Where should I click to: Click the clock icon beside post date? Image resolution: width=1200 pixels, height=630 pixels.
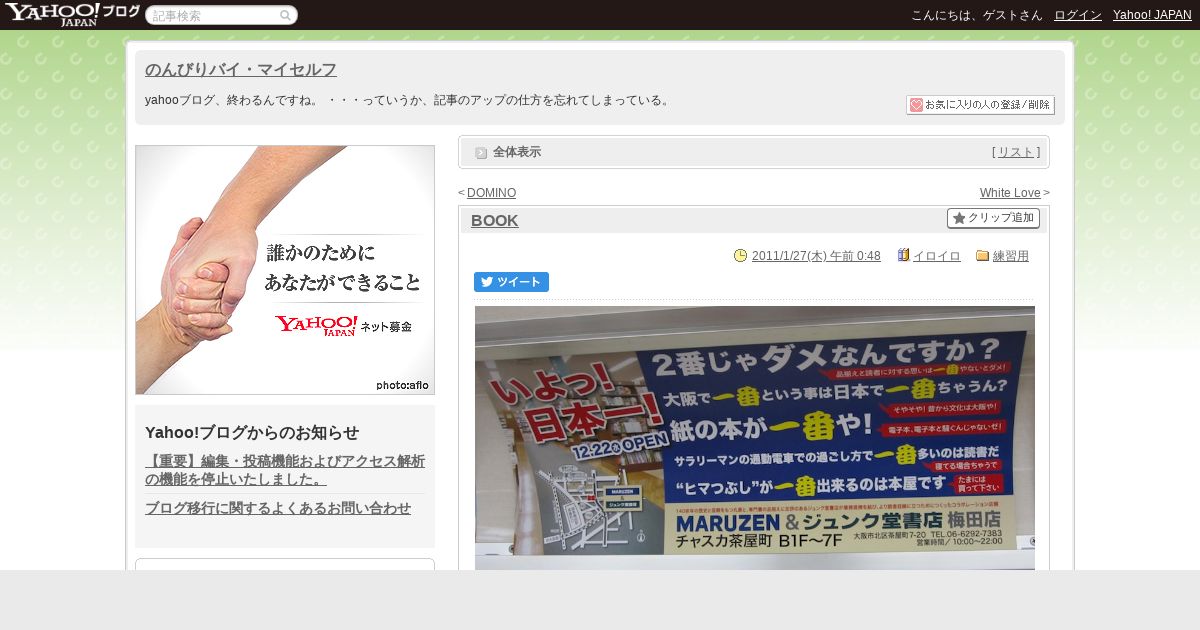pyautogui.click(x=740, y=256)
